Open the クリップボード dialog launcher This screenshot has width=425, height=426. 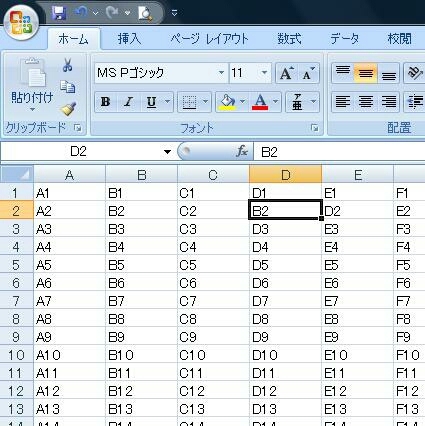click(78, 128)
